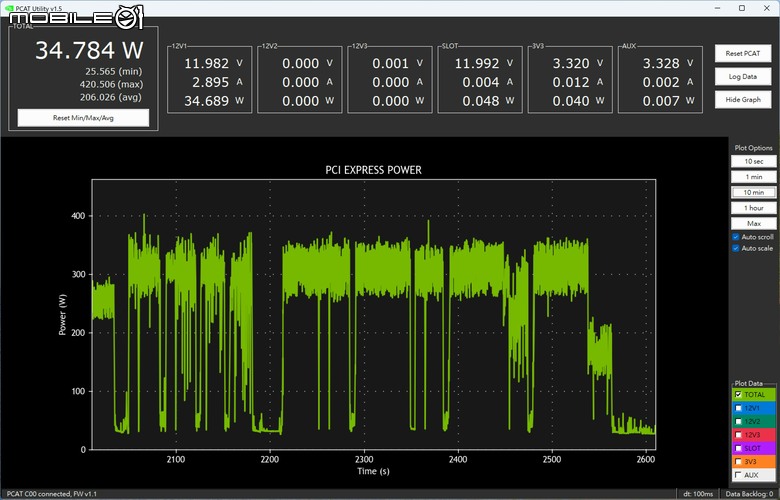Uncheck TOTAL in Plot Data
The height and width of the screenshot is (500, 780).
pos(738,395)
